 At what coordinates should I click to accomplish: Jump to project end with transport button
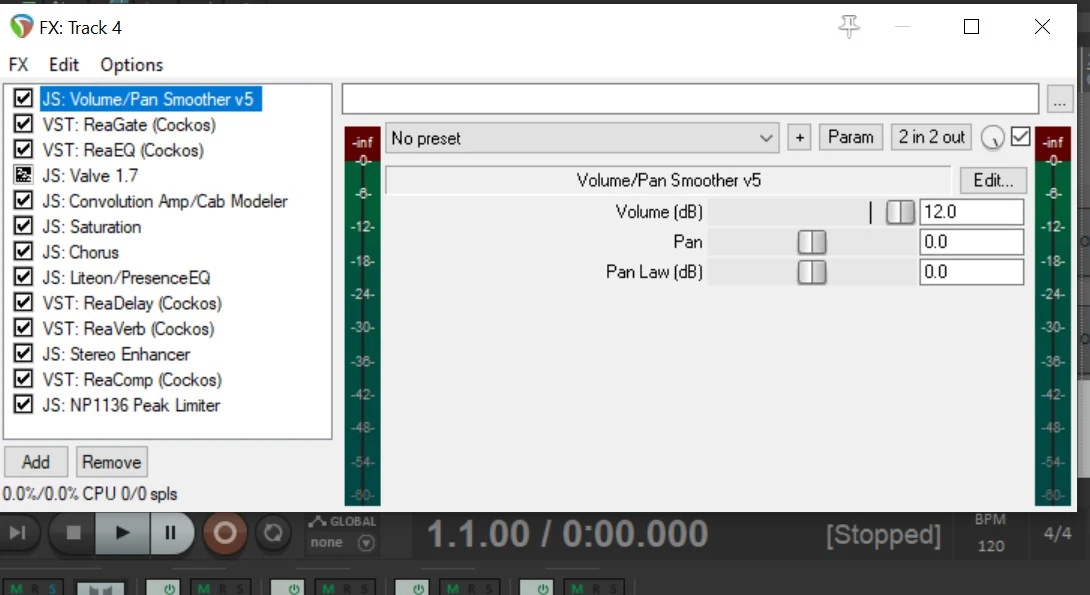(x=18, y=533)
